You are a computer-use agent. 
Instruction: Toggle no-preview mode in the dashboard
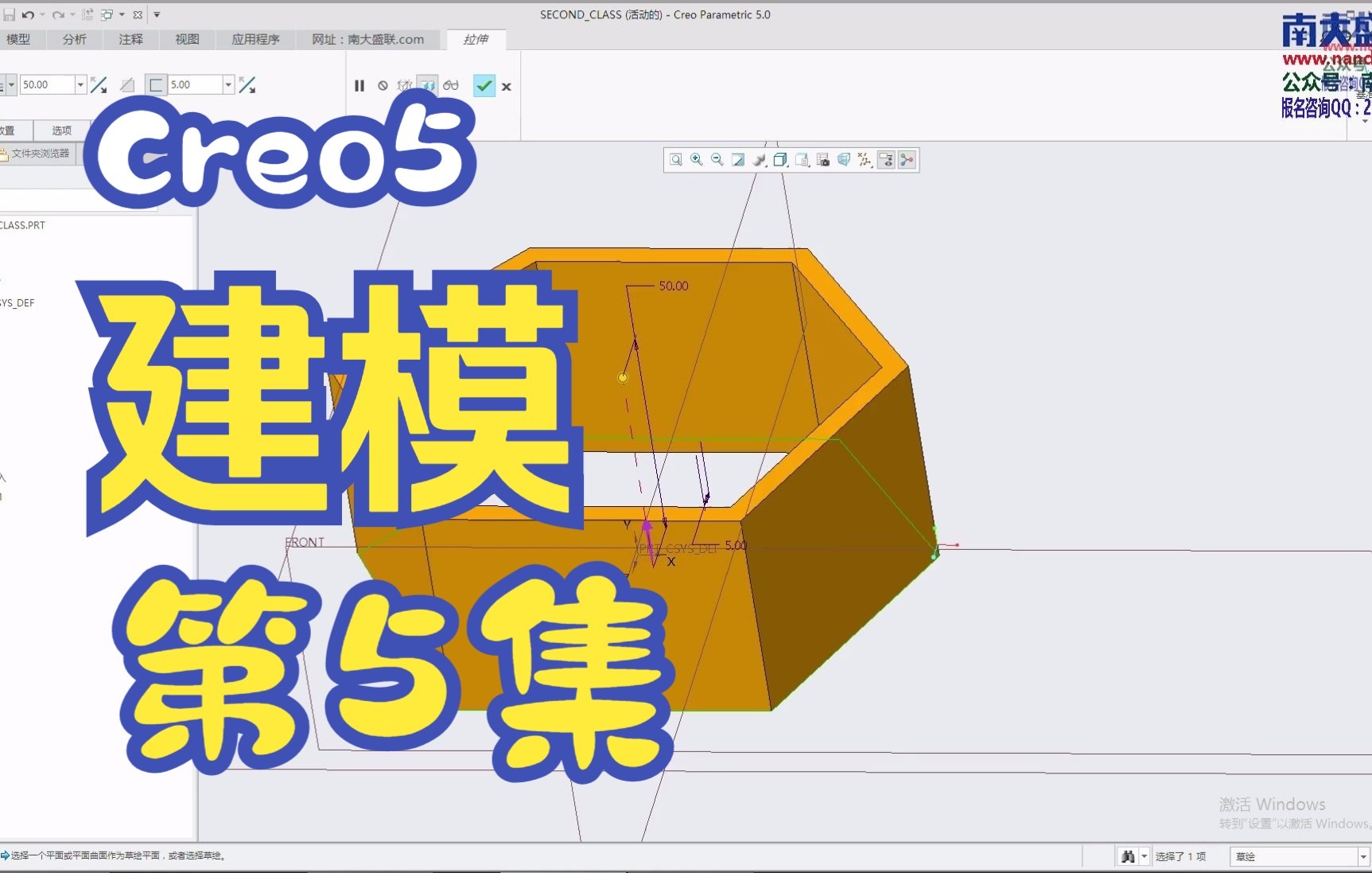(383, 85)
